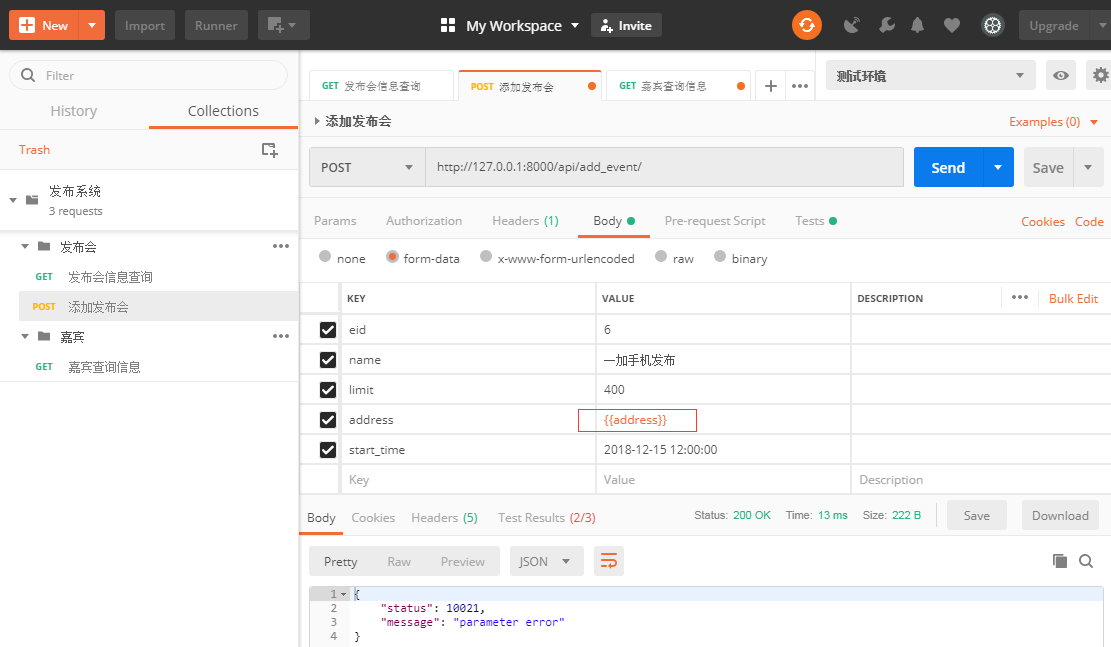
Task: Toggle response line wrap icon
Action: [x=609, y=561]
